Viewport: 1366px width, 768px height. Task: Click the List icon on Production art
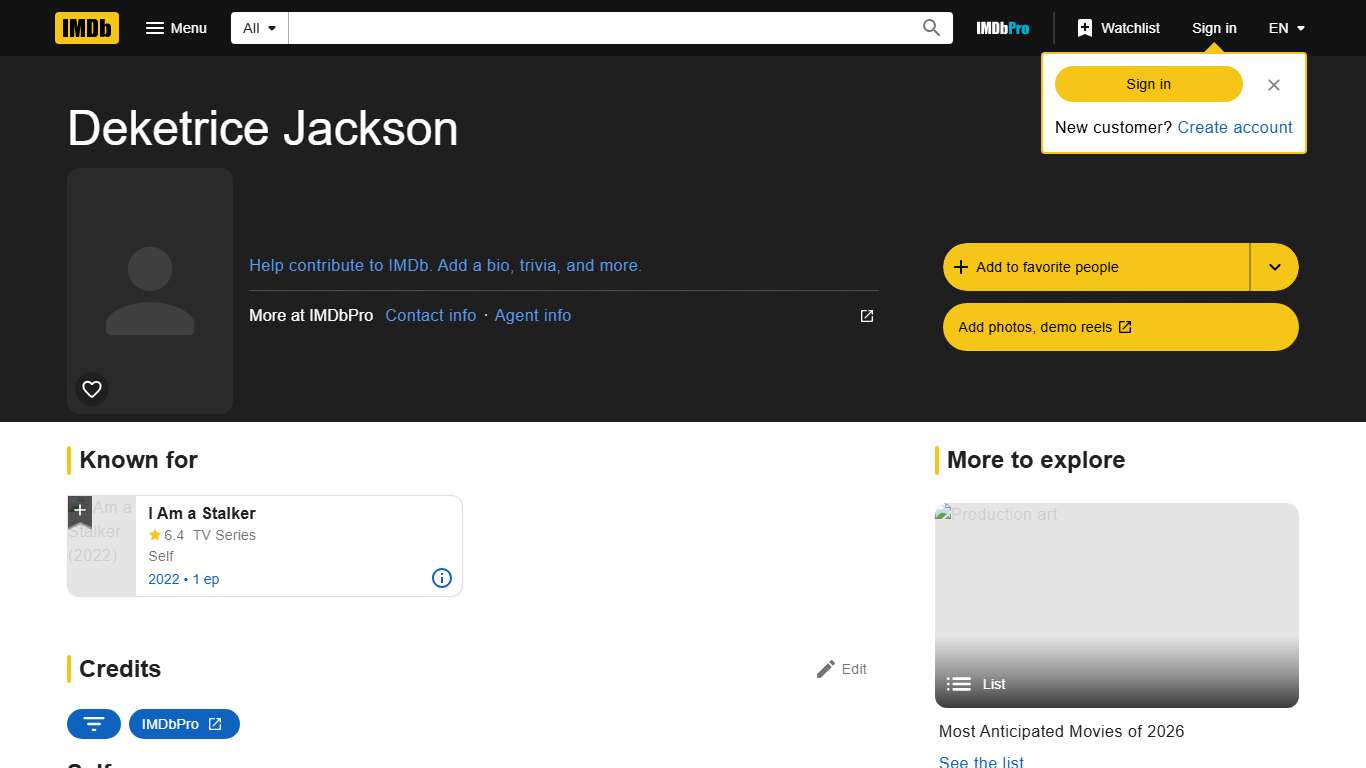pyautogui.click(x=960, y=684)
